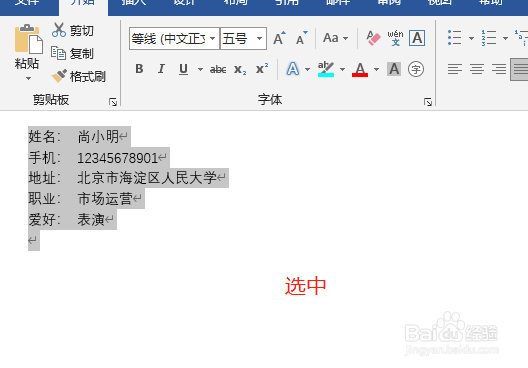Apply text effects glowing A icon
Screen dimensions: 528x368
click(x=293, y=69)
